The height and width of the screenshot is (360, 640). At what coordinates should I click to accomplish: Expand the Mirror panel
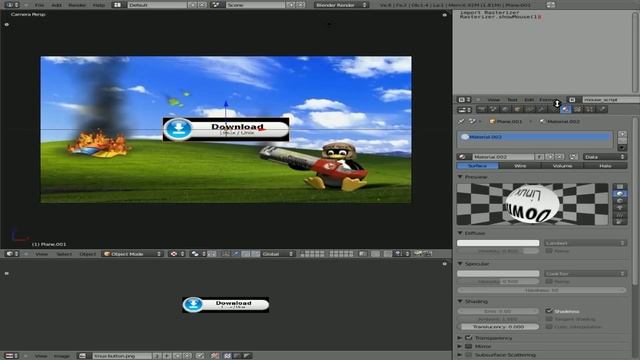(460, 346)
